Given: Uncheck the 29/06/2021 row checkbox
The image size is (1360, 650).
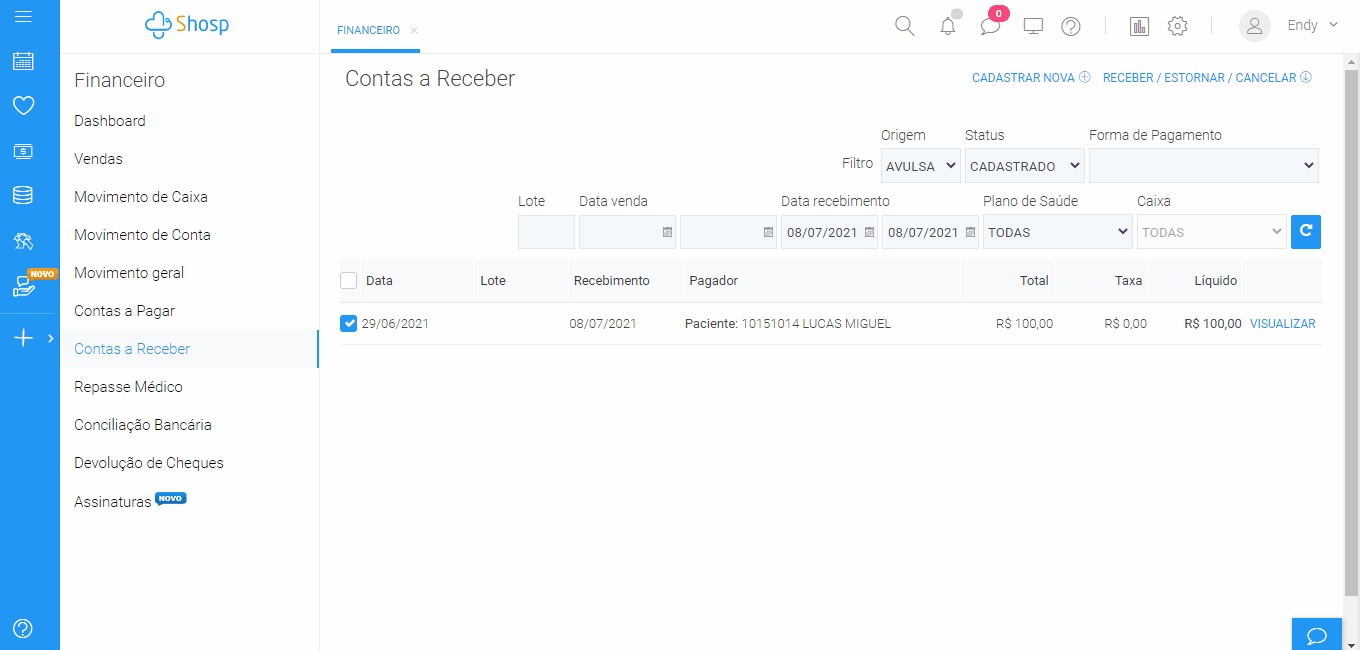Looking at the screenshot, I should point(349,323).
